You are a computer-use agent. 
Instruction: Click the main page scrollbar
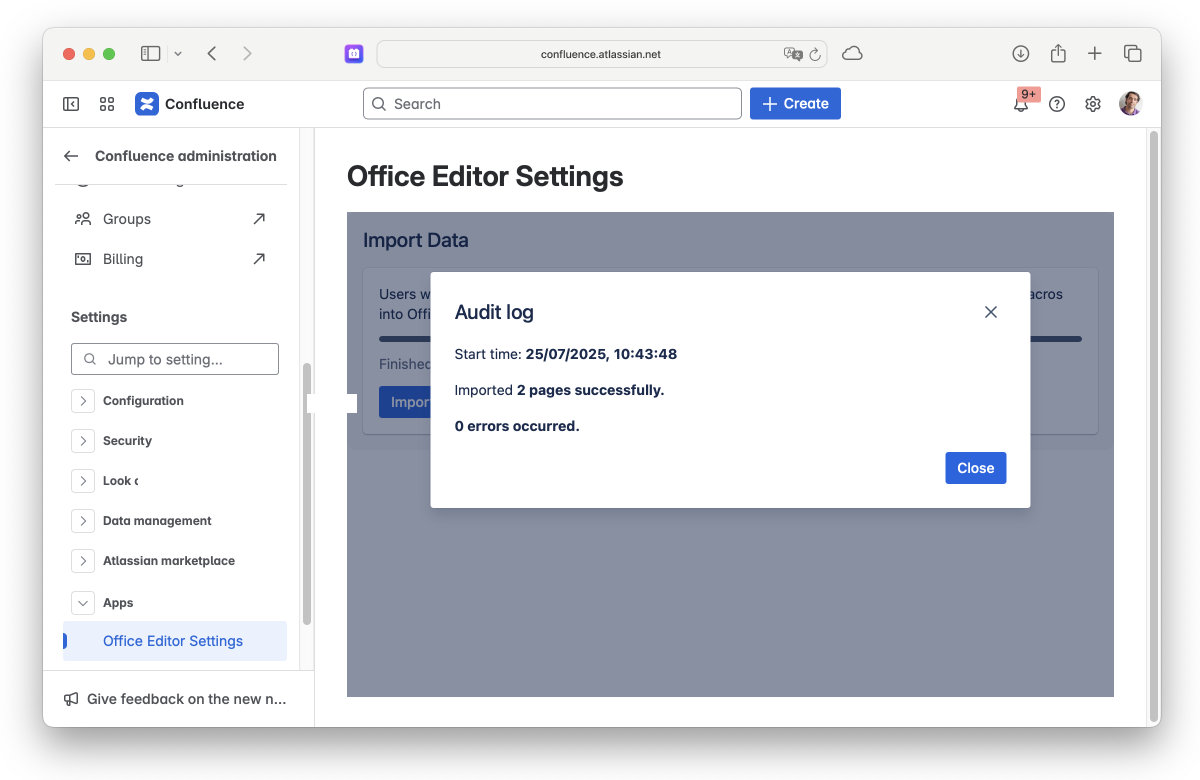(x=1152, y=425)
